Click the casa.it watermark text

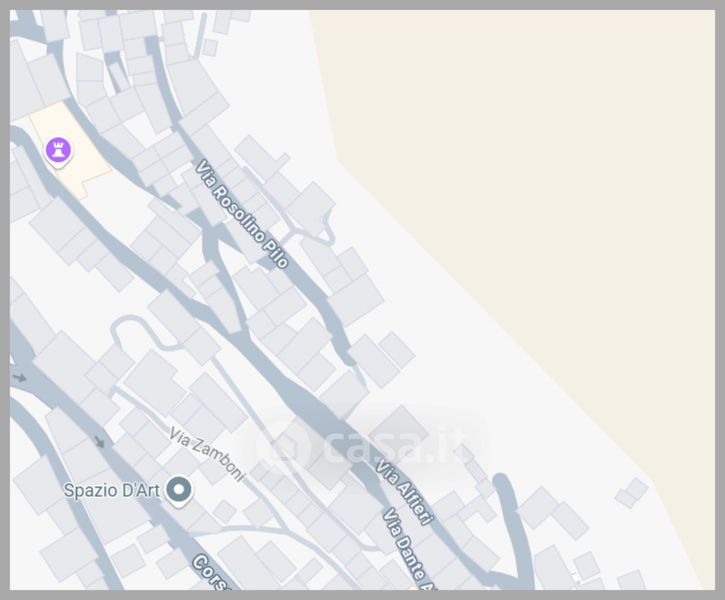(x=393, y=447)
